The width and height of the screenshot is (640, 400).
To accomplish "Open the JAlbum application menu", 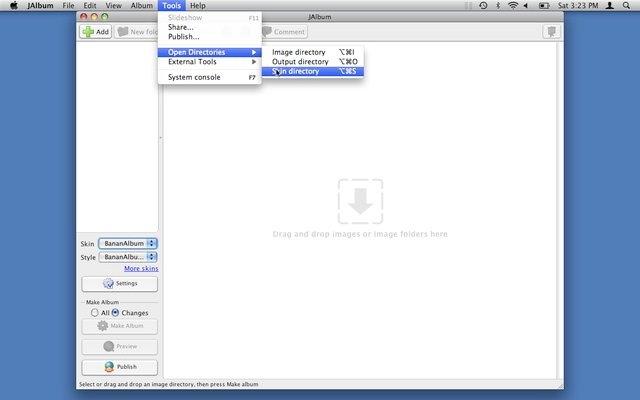I will click(x=40, y=5).
